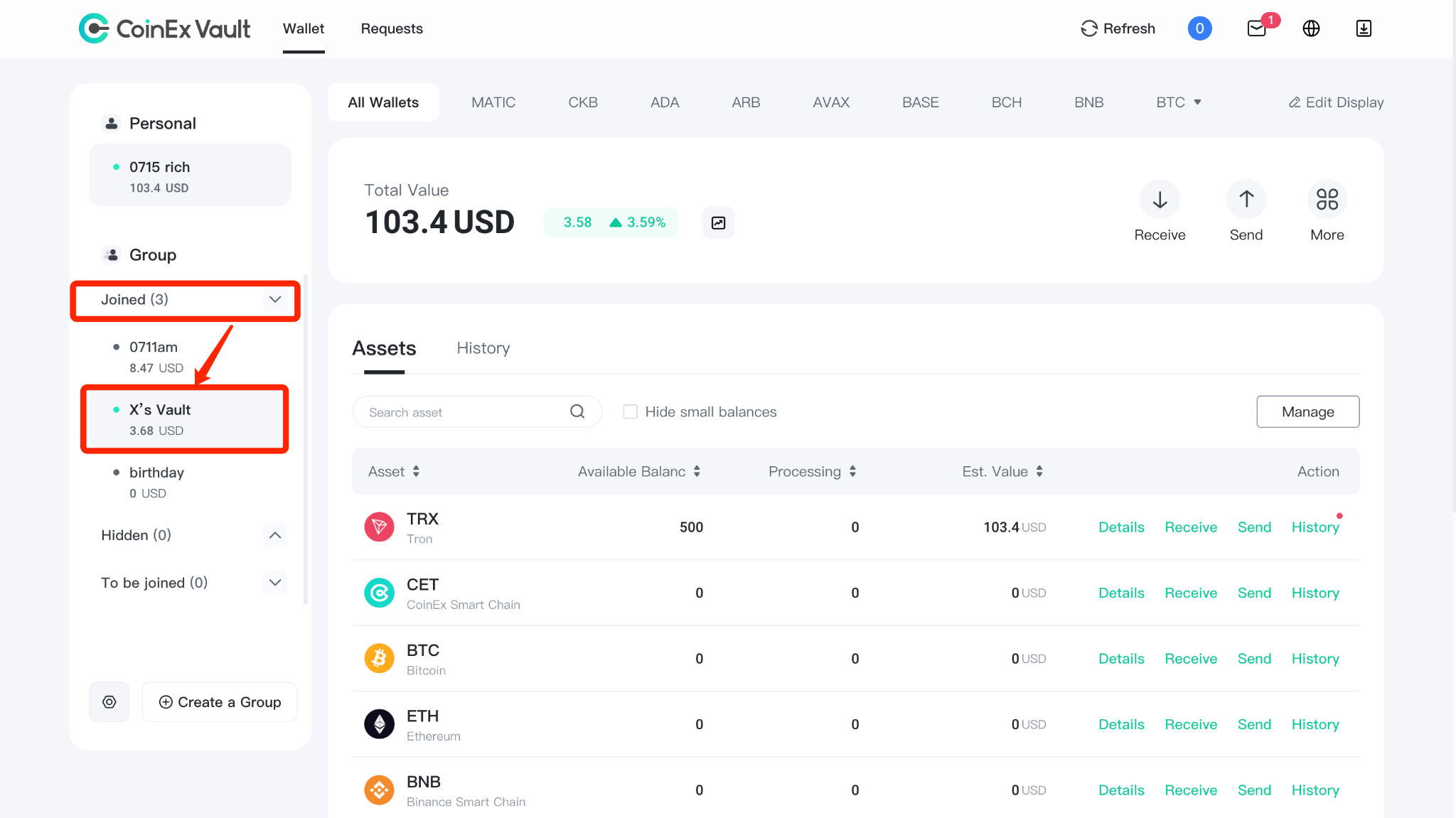Image resolution: width=1456 pixels, height=818 pixels.
Task: Expand the To be joined (0) section
Action: [275, 583]
